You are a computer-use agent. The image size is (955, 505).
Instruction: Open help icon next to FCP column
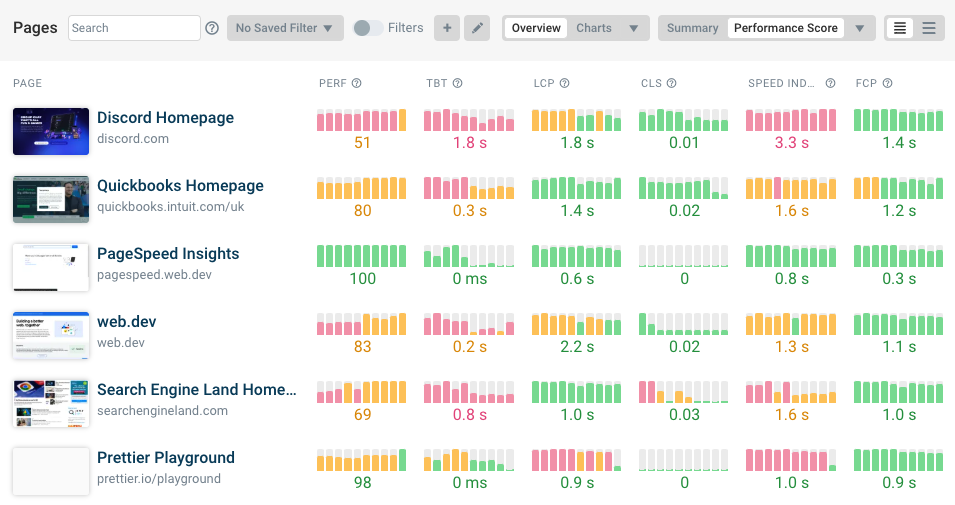[887, 83]
